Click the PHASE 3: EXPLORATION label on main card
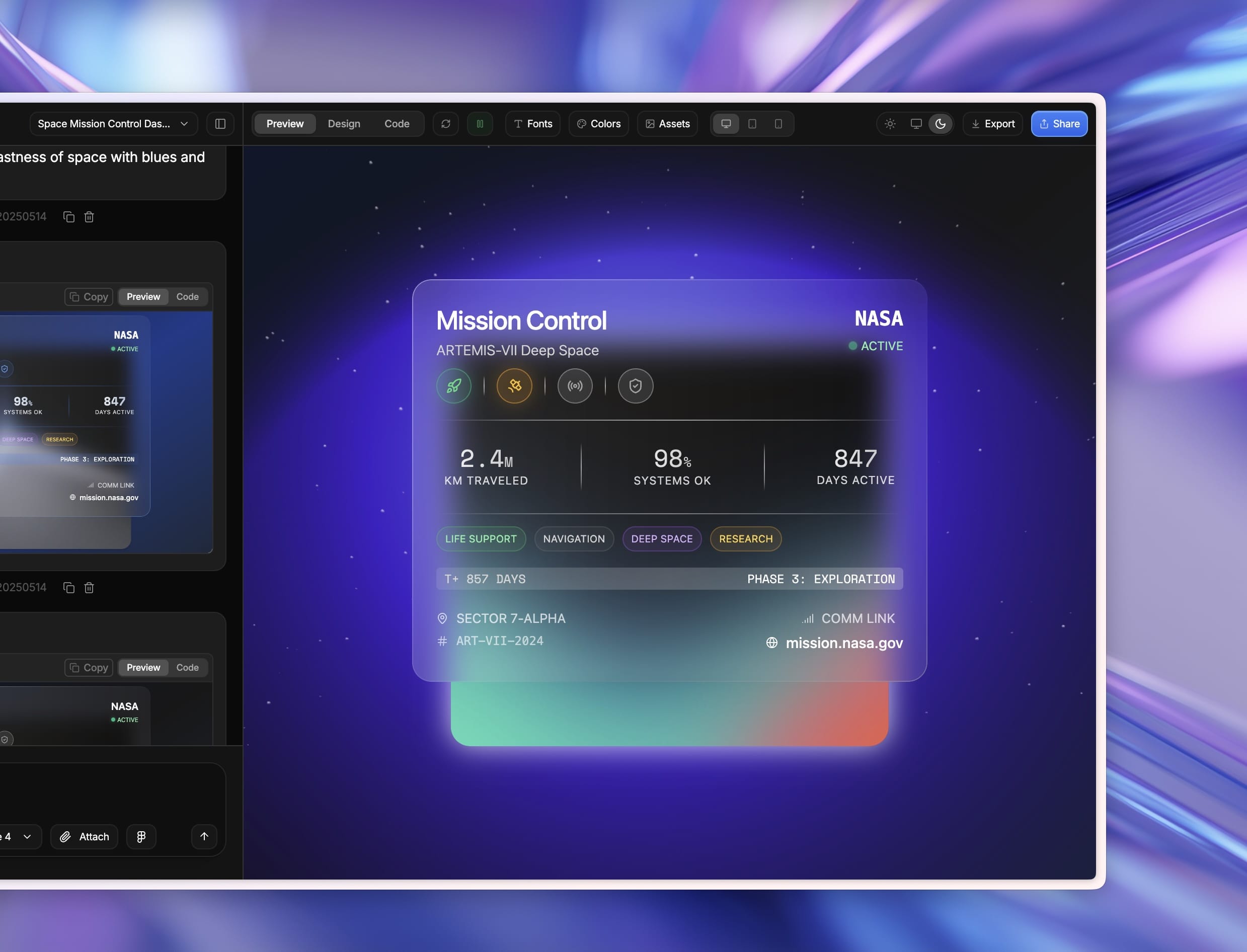1247x952 pixels. tap(821, 579)
